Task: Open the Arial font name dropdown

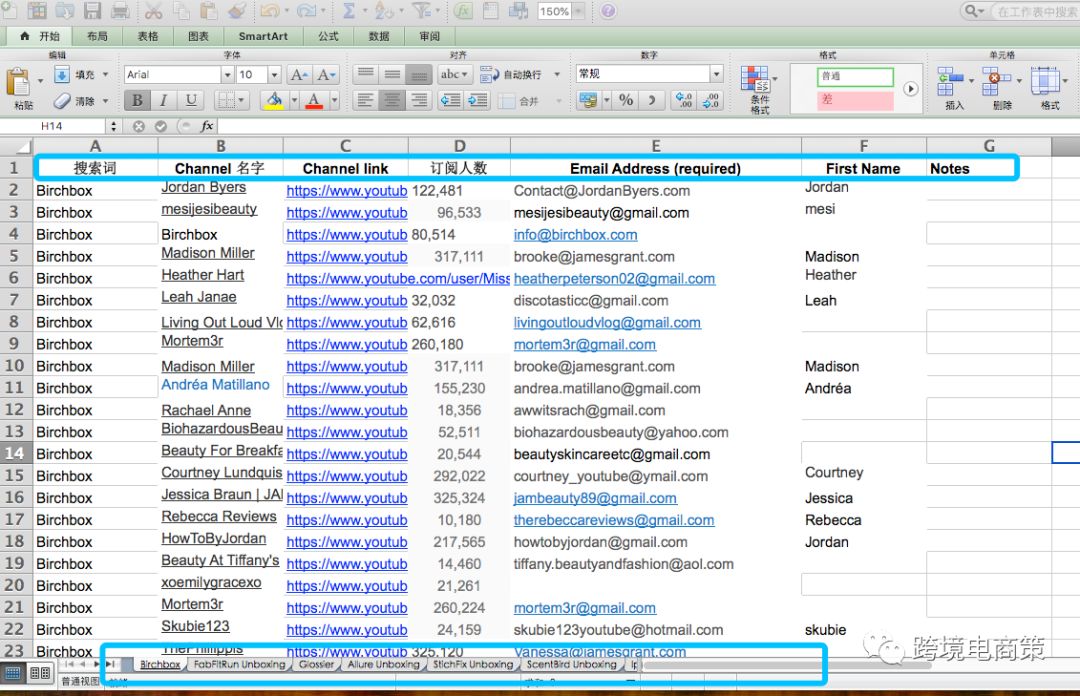Action: click(227, 74)
